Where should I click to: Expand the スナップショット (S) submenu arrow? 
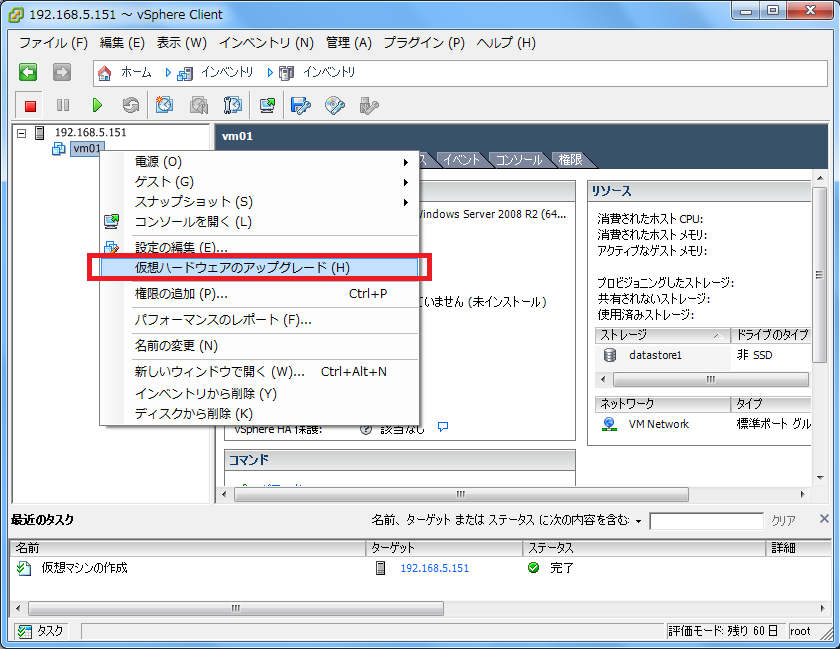point(406,202)
